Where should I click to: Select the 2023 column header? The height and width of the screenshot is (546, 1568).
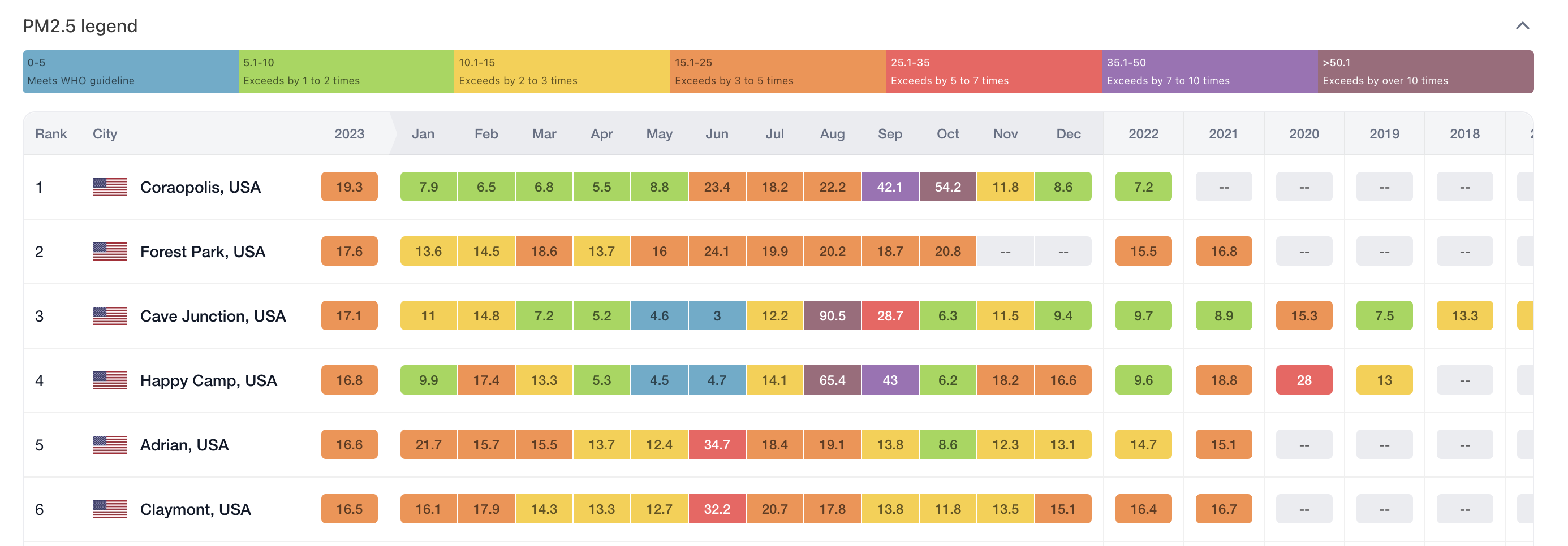pyautogui.click(x=349, y=134)
